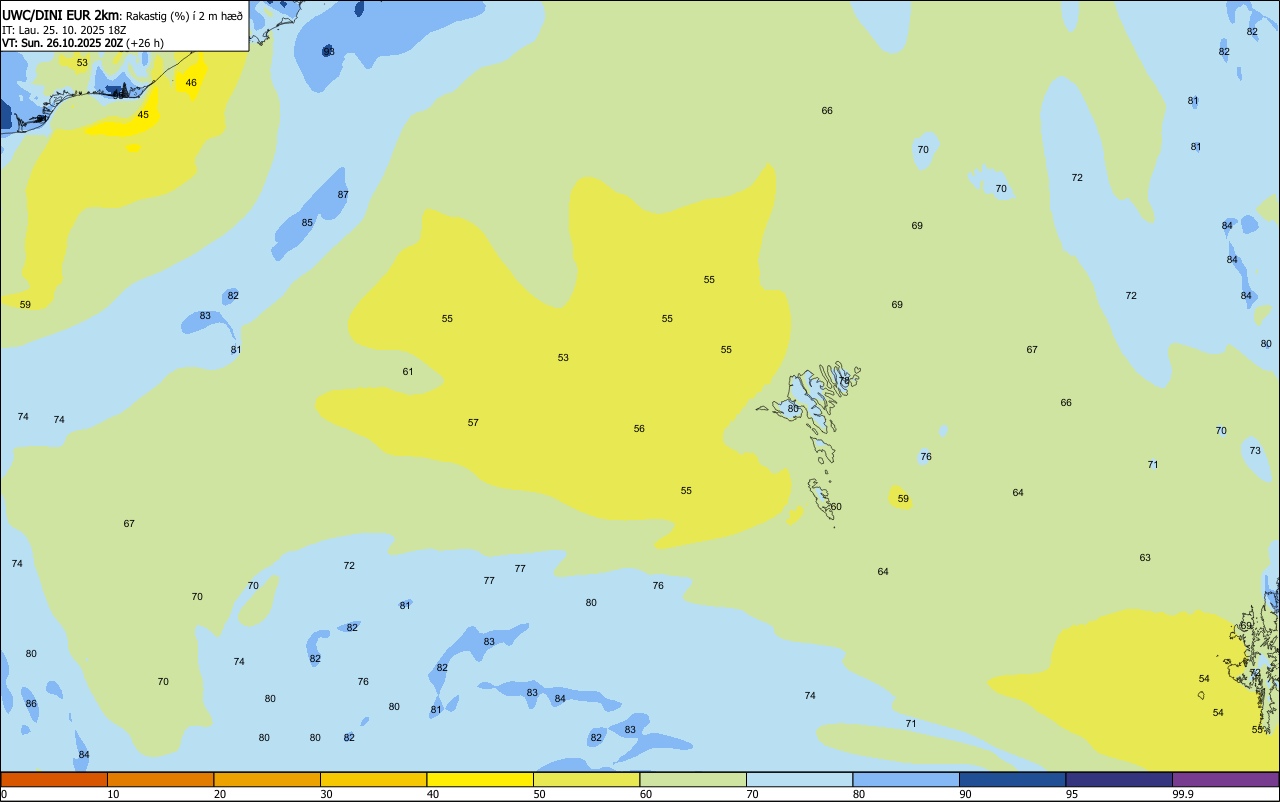Click the "56" humidity value
This screenshot has width=1280, height=802.
(x=639, y=429)
